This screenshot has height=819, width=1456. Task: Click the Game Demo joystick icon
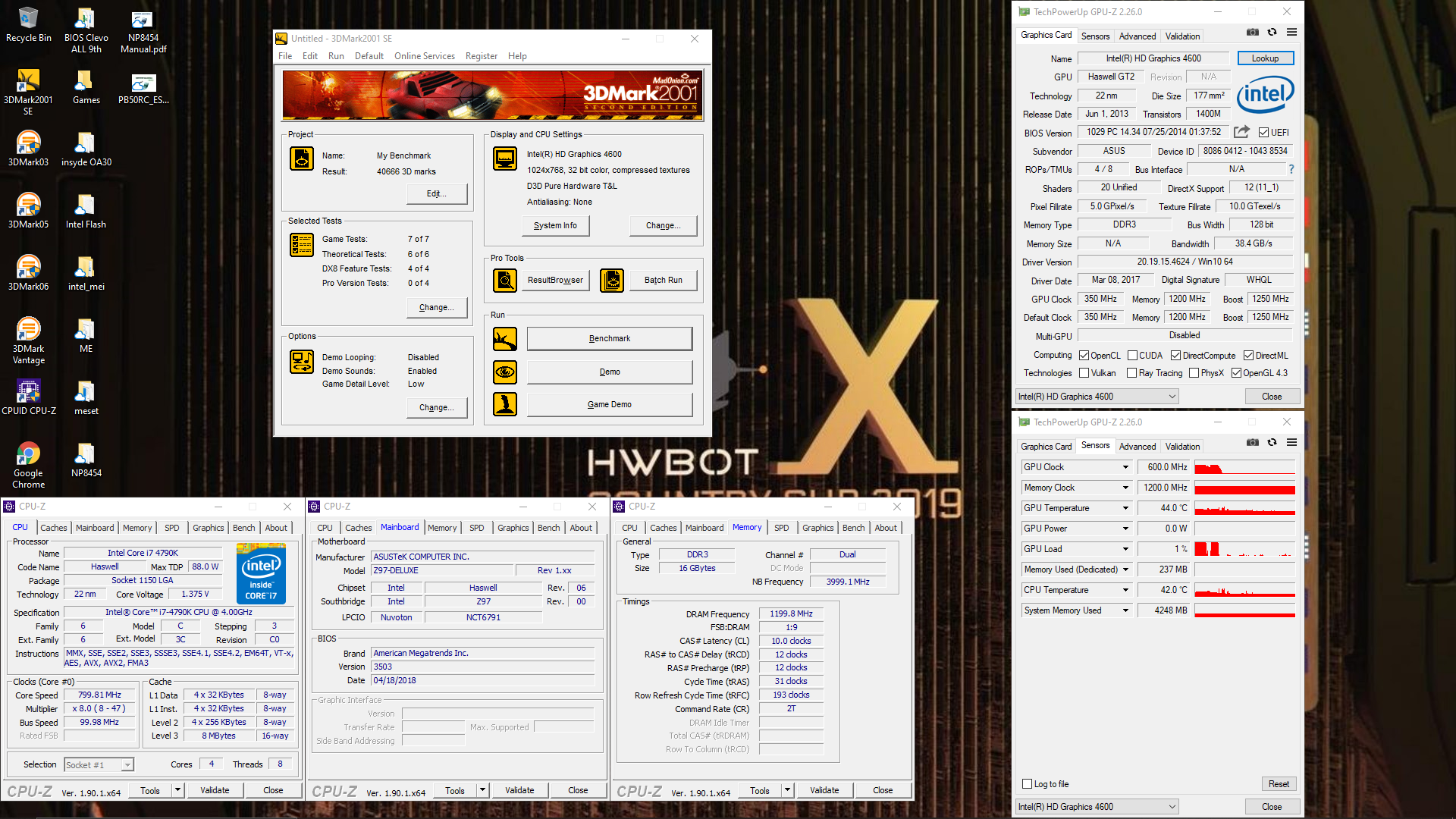(x=505, y=404)
